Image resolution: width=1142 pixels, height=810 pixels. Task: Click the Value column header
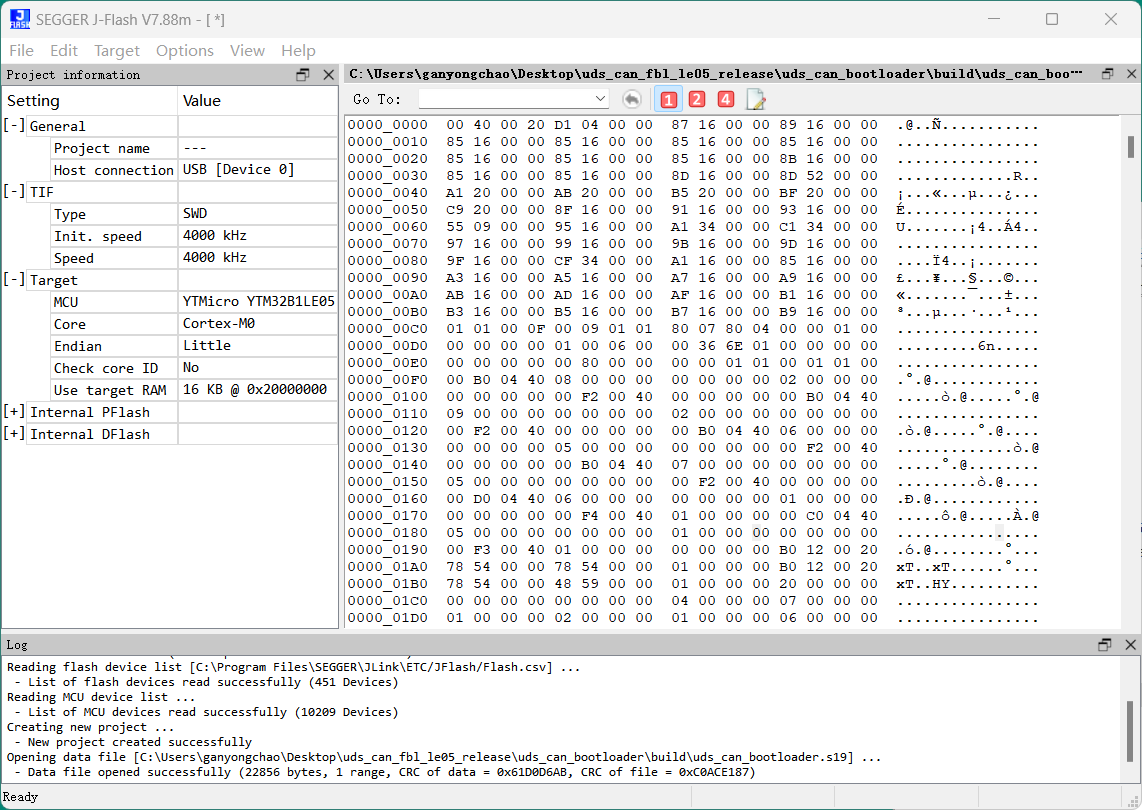tap(257, 101)
